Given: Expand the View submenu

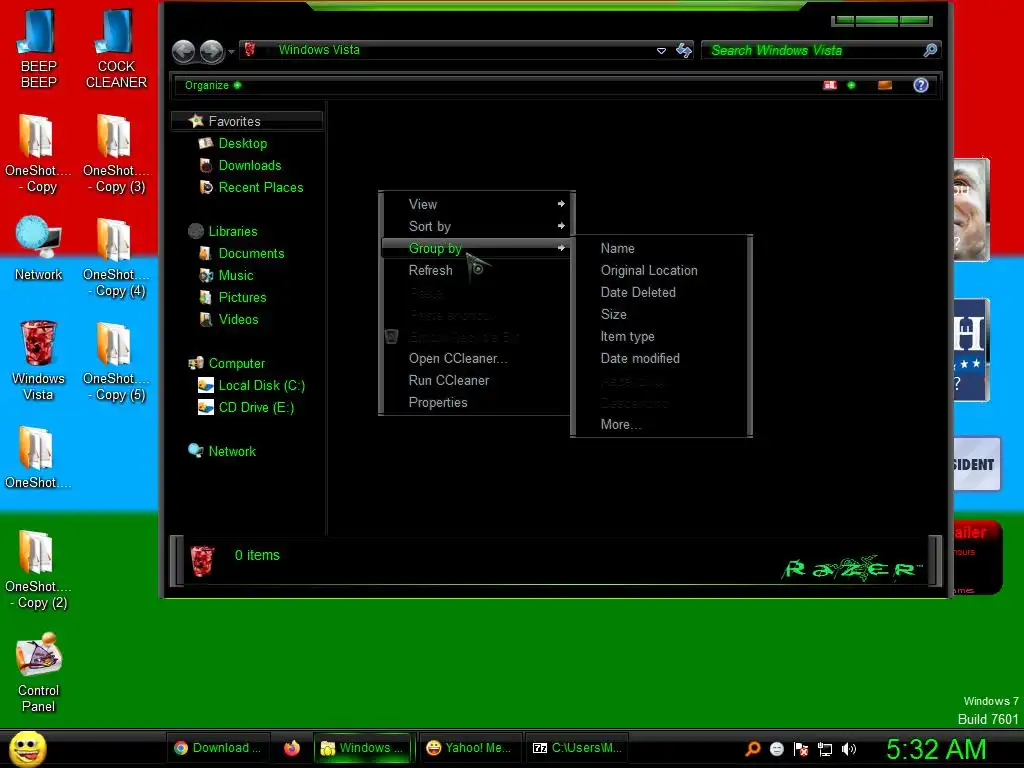Looking at the screenshot, I should (x=477, y=204).
